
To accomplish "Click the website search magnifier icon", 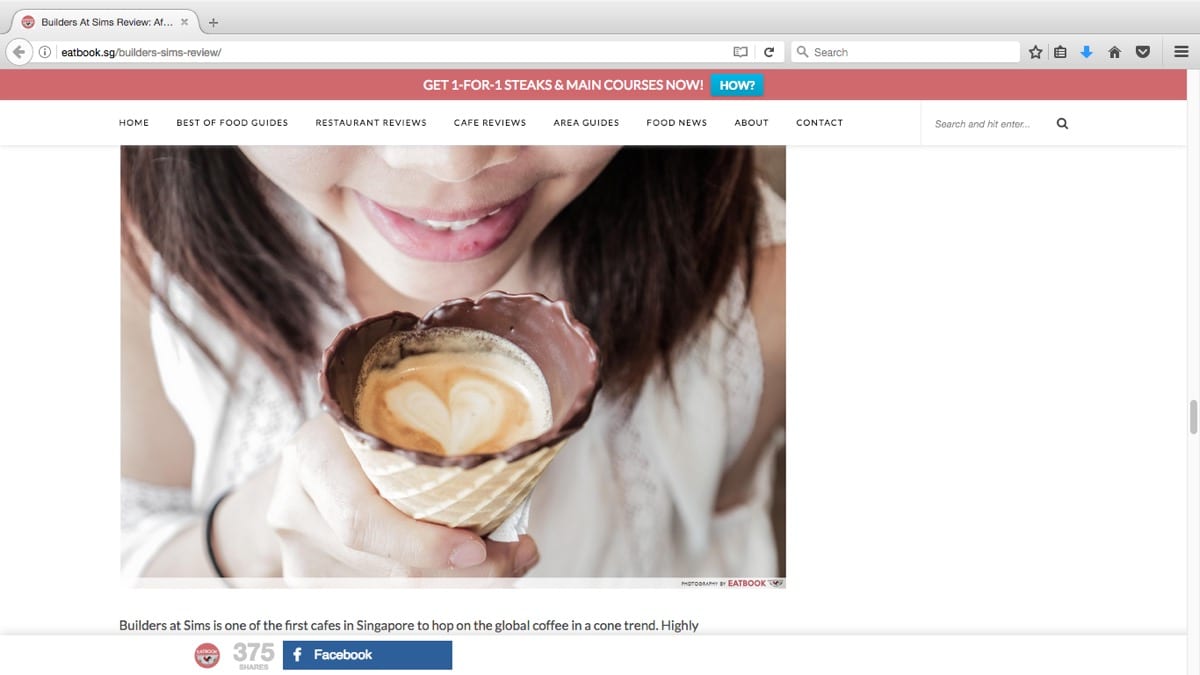I will click(1062, 124).
